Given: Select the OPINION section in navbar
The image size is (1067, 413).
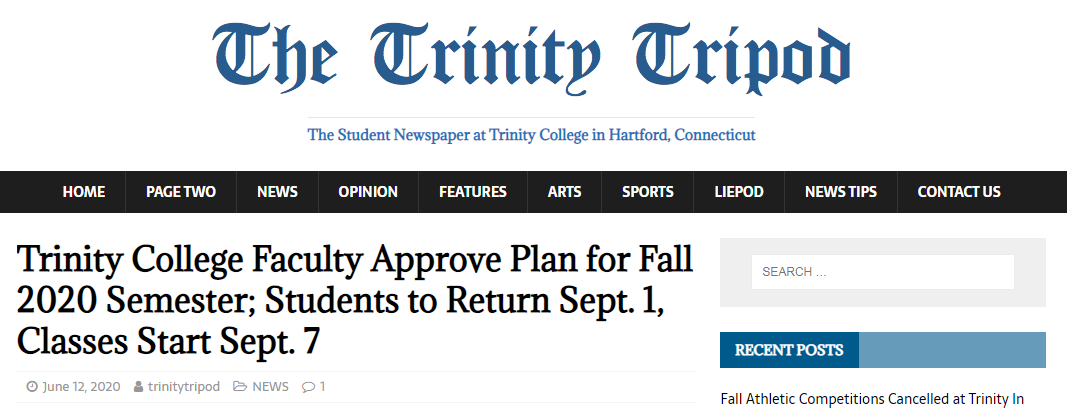Looking at the screenshot, I should 368,192.
